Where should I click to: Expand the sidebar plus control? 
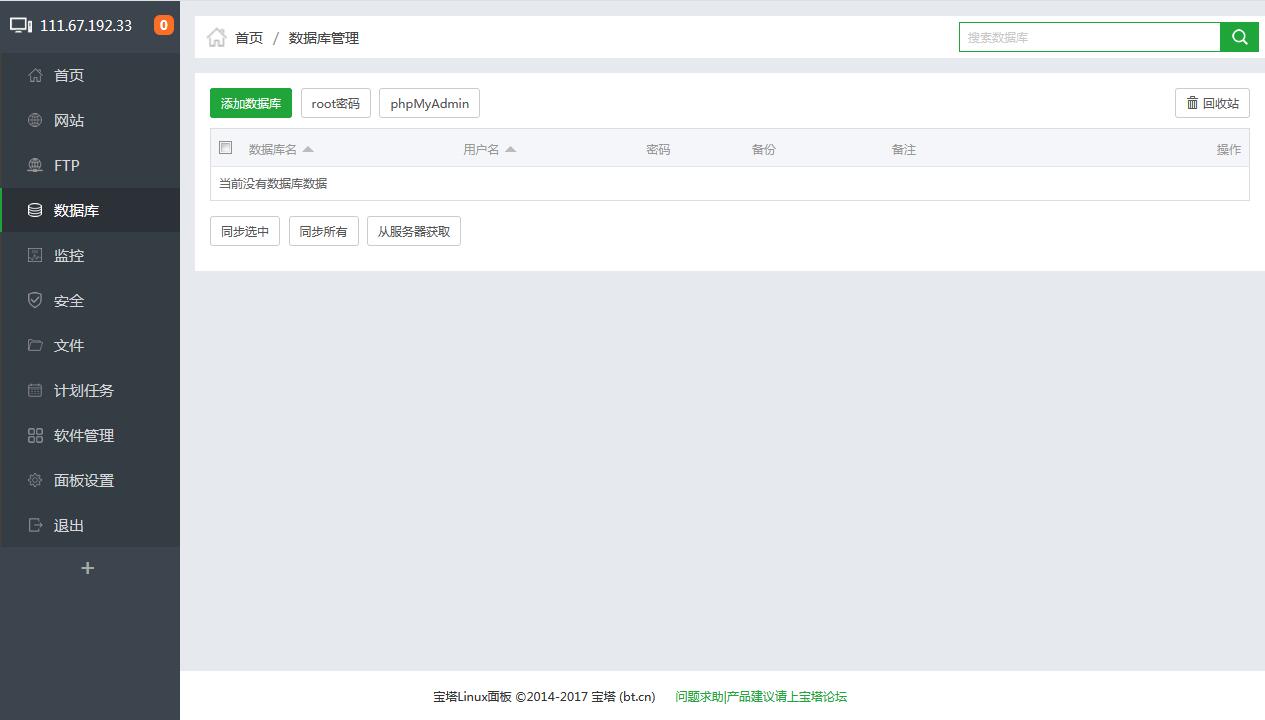tap(87, 567)
